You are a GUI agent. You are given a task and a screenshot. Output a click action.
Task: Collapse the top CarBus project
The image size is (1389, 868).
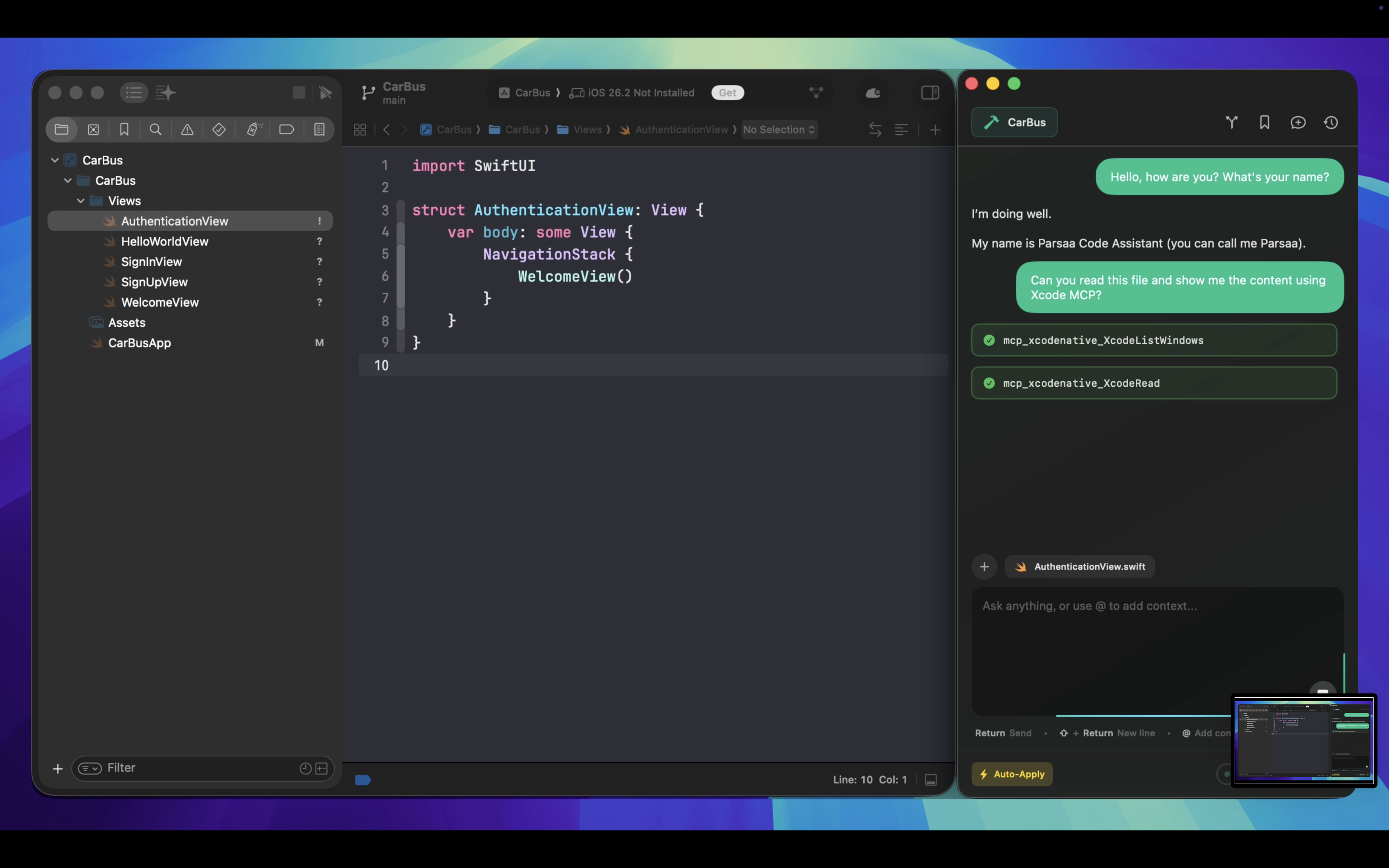55,160
